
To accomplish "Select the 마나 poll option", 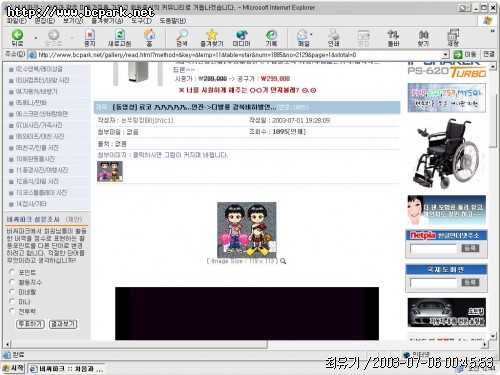I will pos(12,301).
